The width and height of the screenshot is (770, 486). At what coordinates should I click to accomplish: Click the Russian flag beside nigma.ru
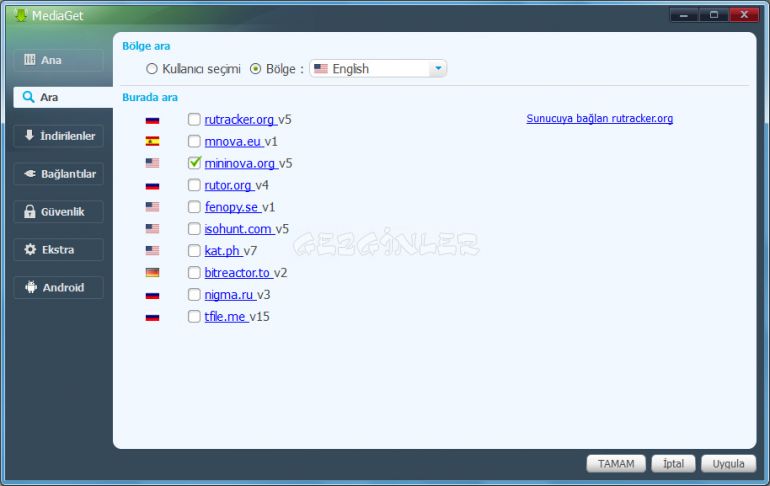(x=152, y=296)
